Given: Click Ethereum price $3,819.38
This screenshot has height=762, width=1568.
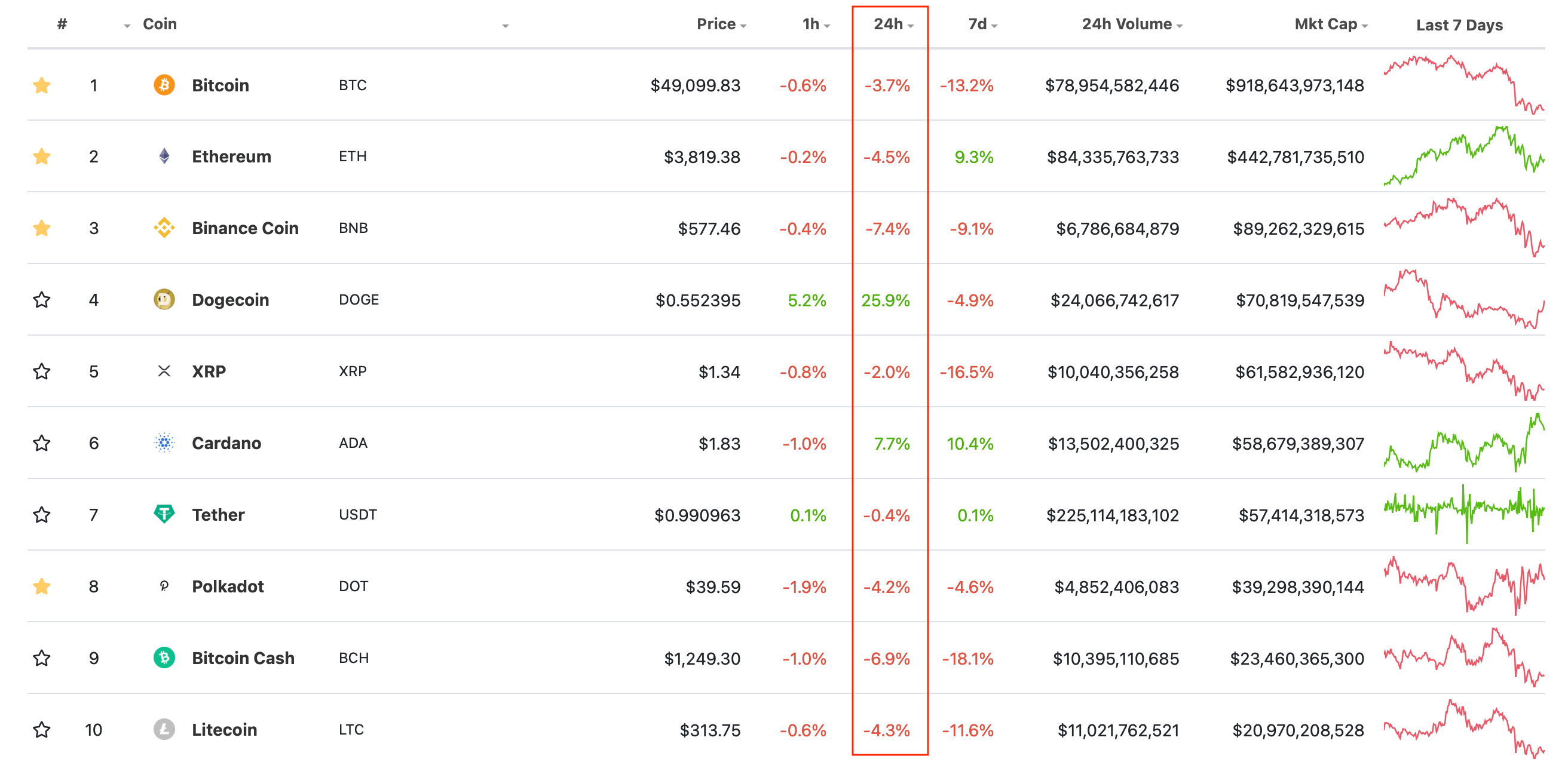Looking at the screenshot, I should (x=702, y=157).
